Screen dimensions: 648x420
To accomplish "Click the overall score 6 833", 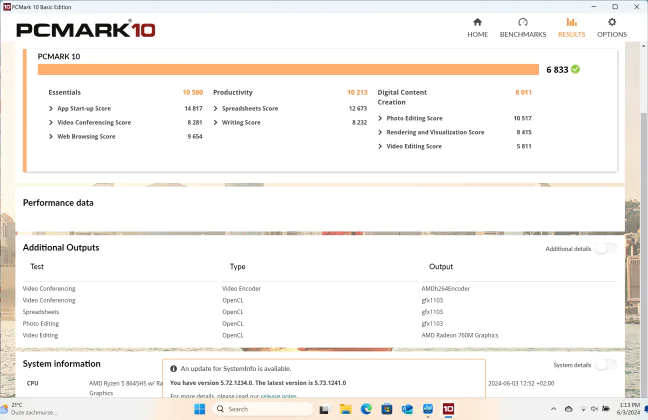I will [x=557, y=69].
